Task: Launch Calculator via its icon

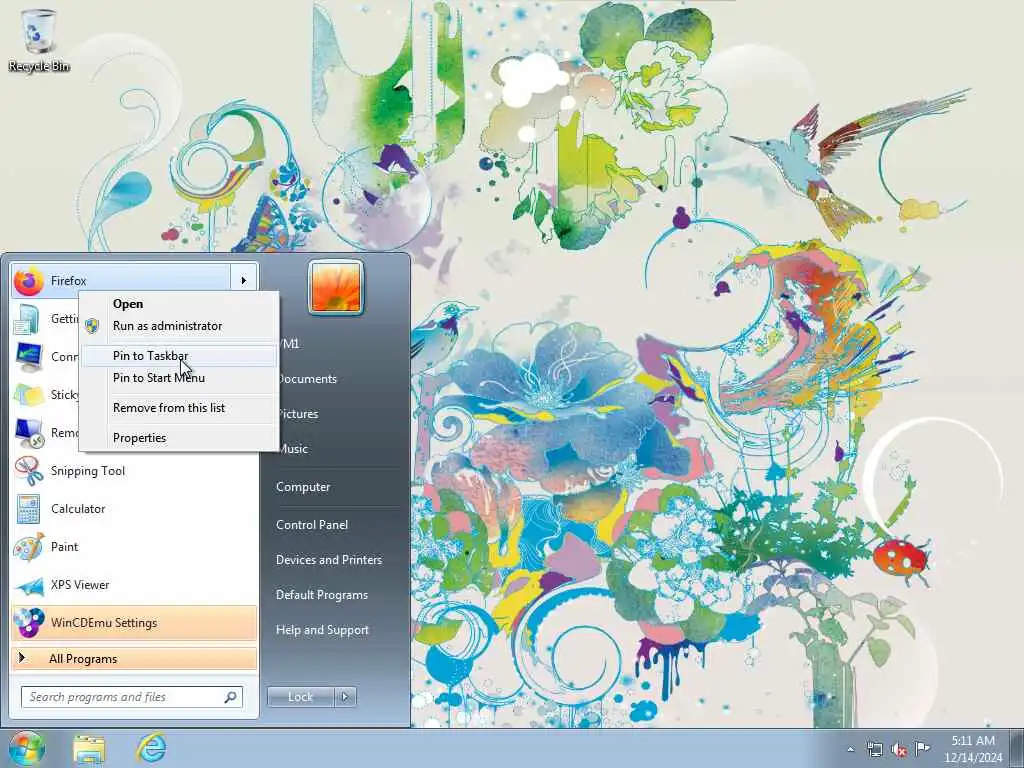Action: 29,509
